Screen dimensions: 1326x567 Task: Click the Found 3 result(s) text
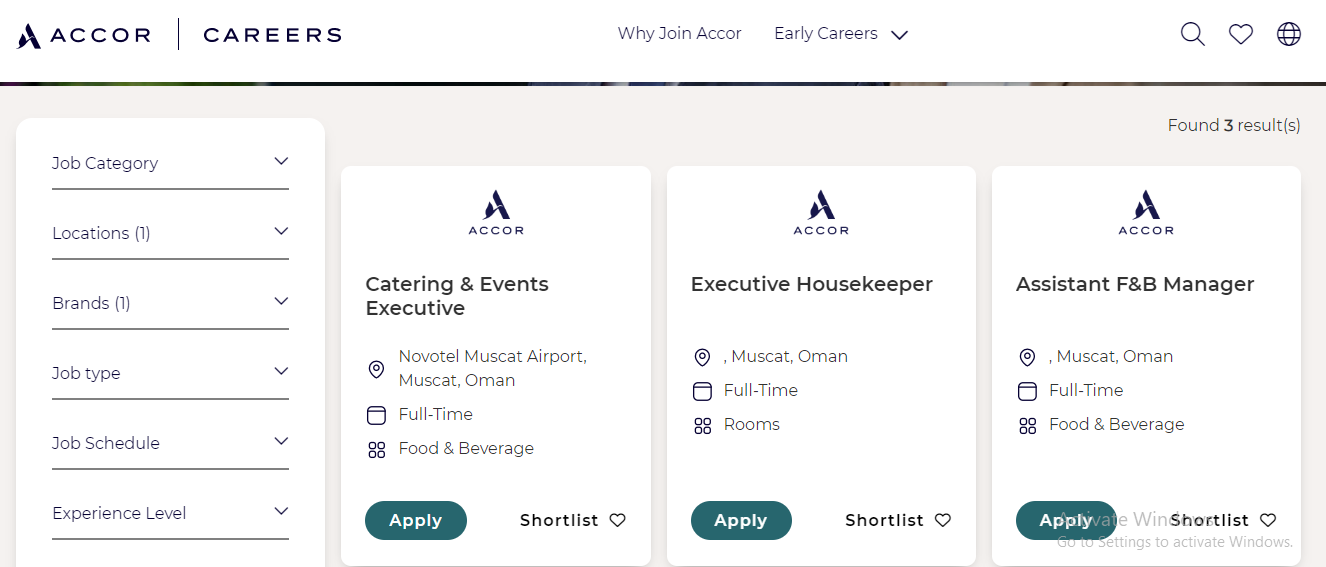coord(1234,126)
